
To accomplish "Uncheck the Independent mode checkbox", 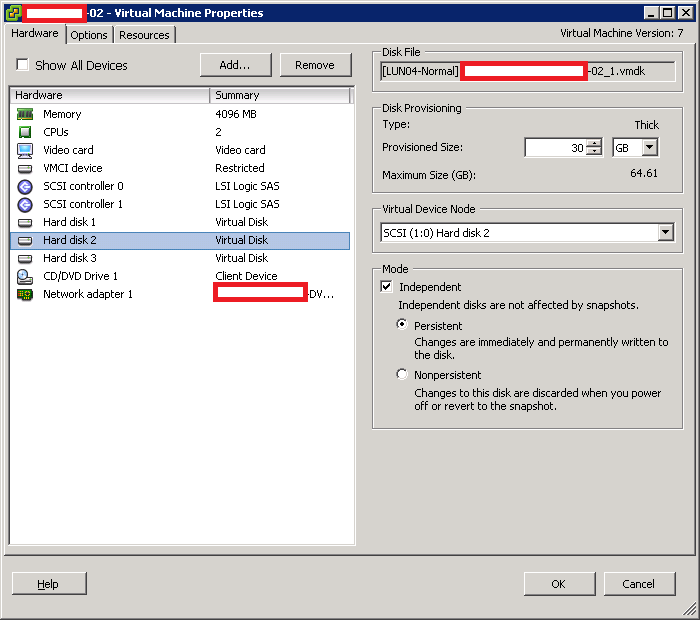I will tap(387, 287).
